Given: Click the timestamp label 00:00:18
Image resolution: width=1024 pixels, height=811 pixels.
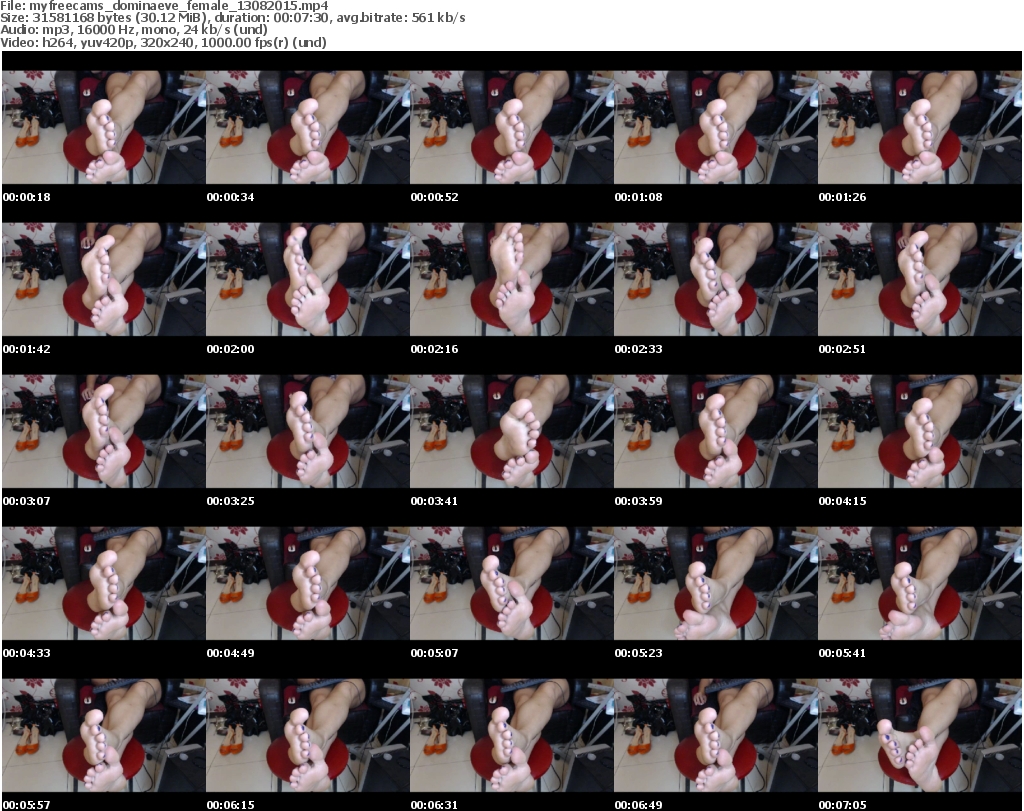Looking at the screenshot, I should [x=27, y=197].
